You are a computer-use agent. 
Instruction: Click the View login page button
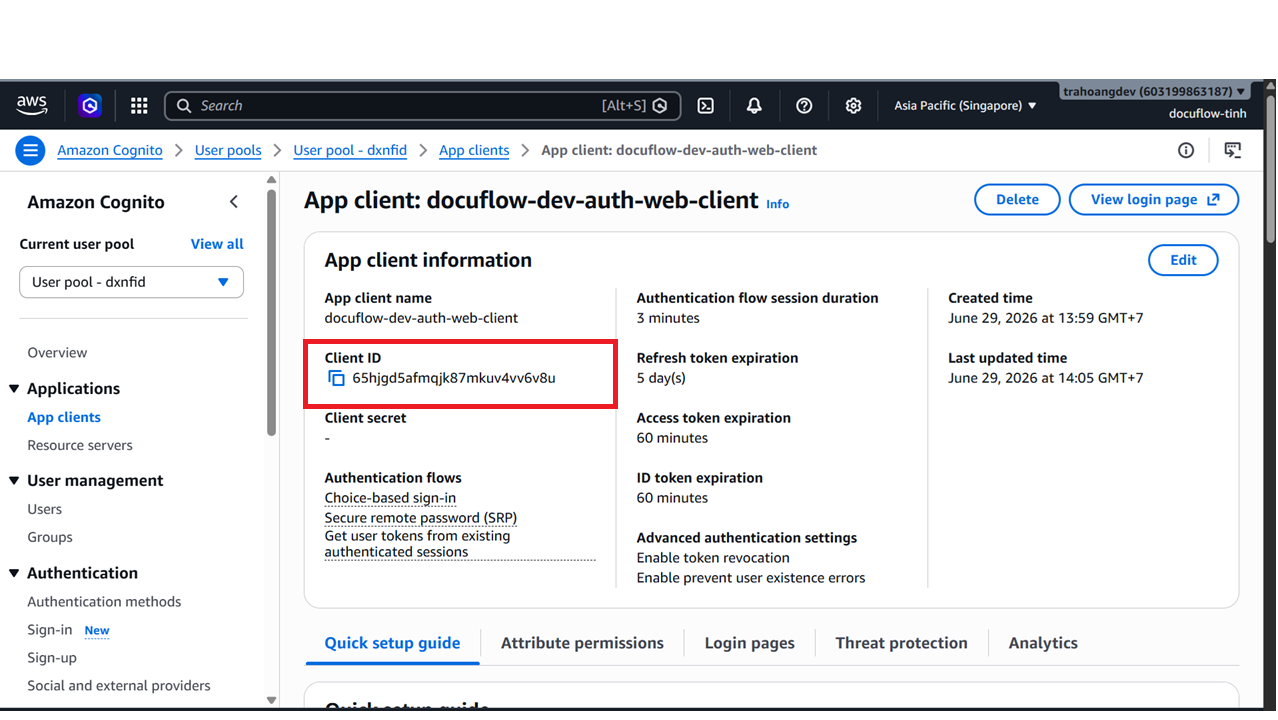[x=1154, y=200]
